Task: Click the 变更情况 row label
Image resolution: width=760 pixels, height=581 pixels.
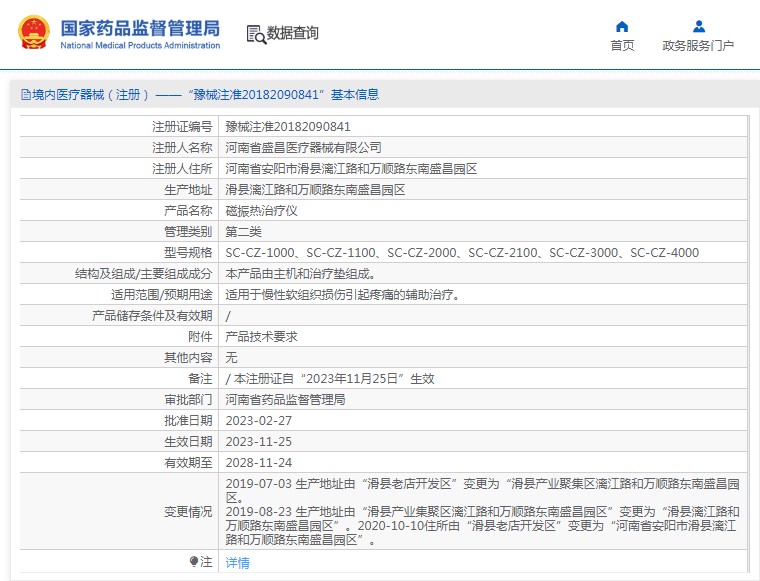Action: [188, 512]
